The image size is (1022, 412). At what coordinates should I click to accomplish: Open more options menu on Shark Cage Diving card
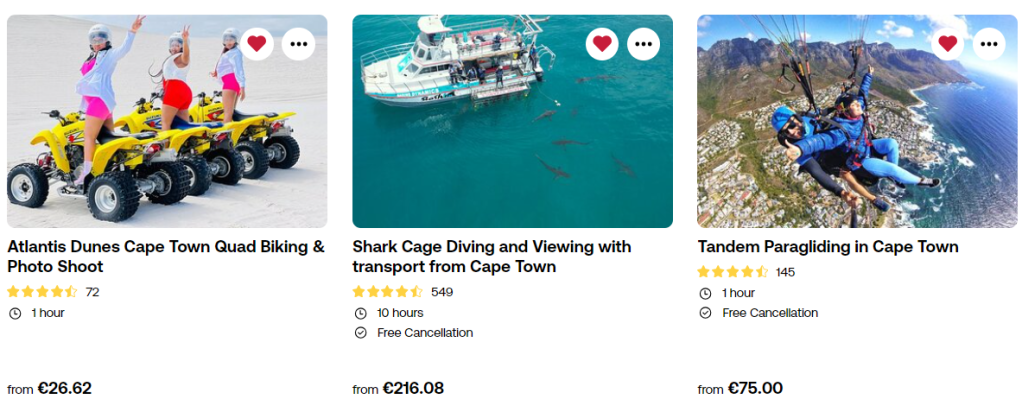643,43
